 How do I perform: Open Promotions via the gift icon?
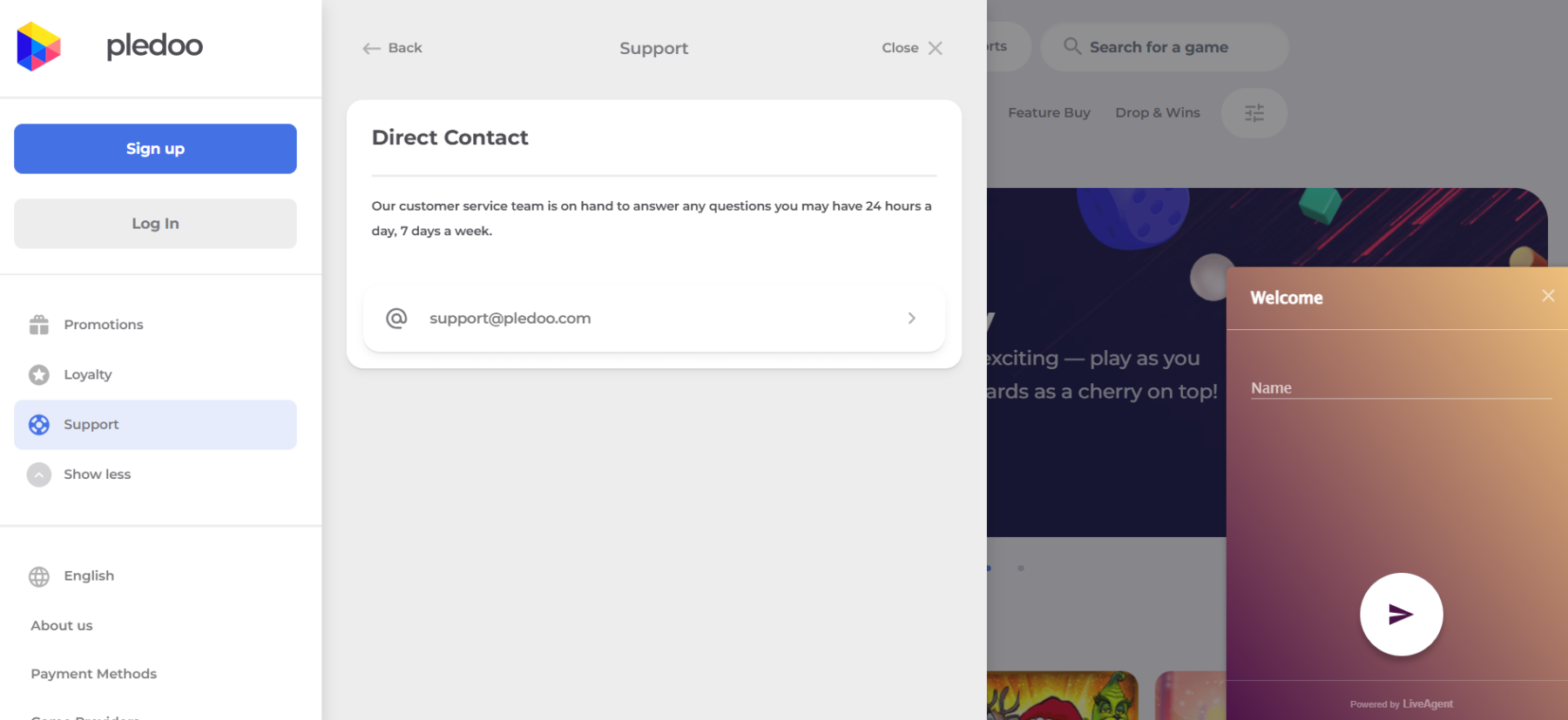[x=39, y=325]
